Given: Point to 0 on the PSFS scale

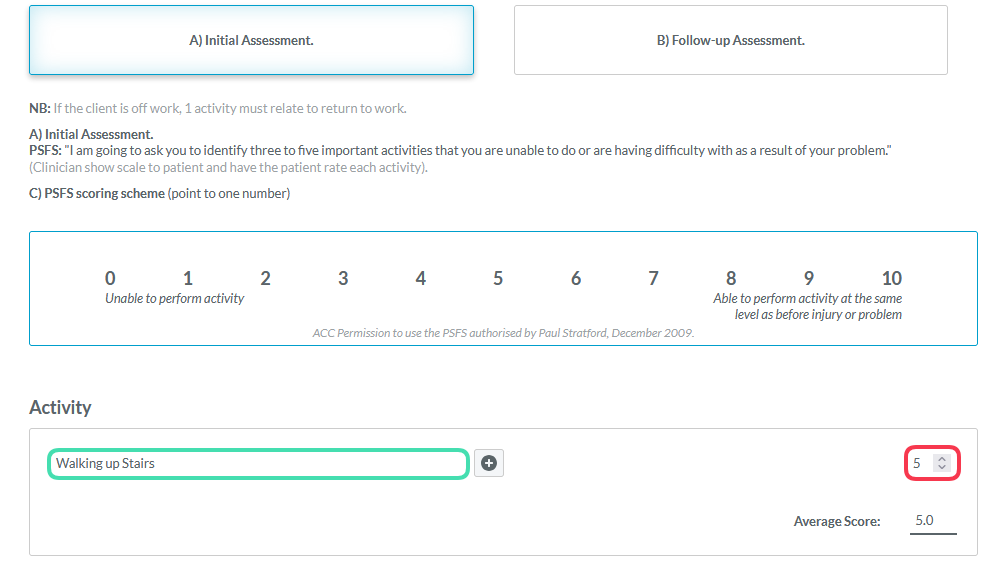Looking at the screenshot, I should (x=110, y=279).
